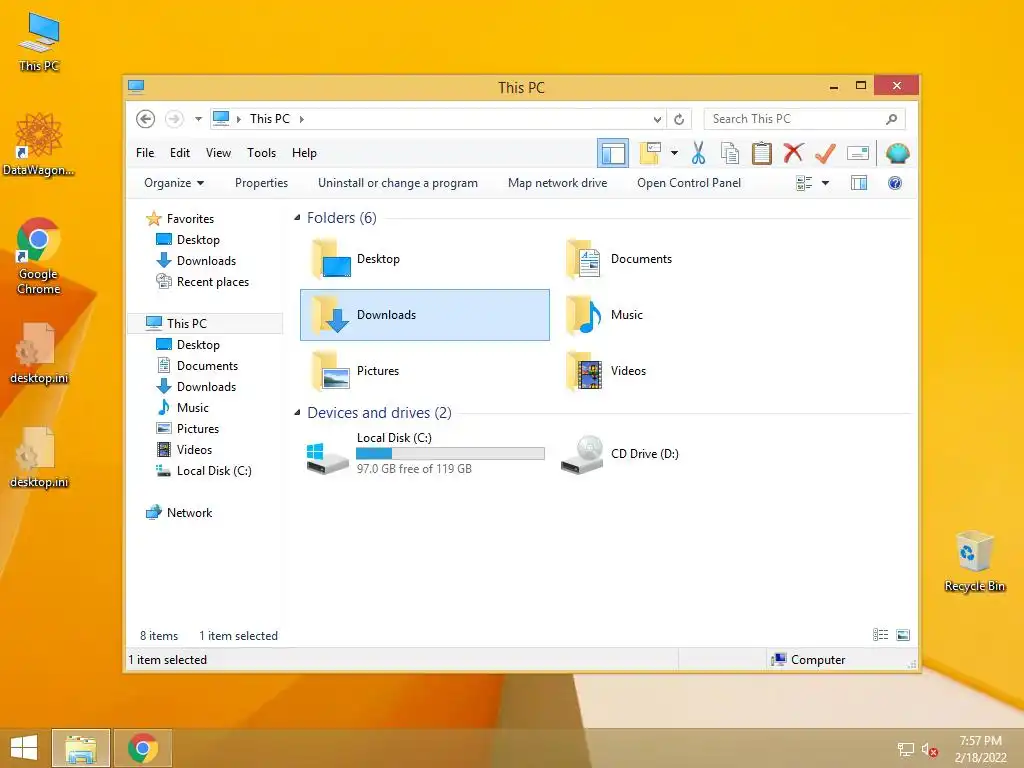The image size is (1024, 768).
Task: Collapse the Folders (6) group
Action: 297,217
